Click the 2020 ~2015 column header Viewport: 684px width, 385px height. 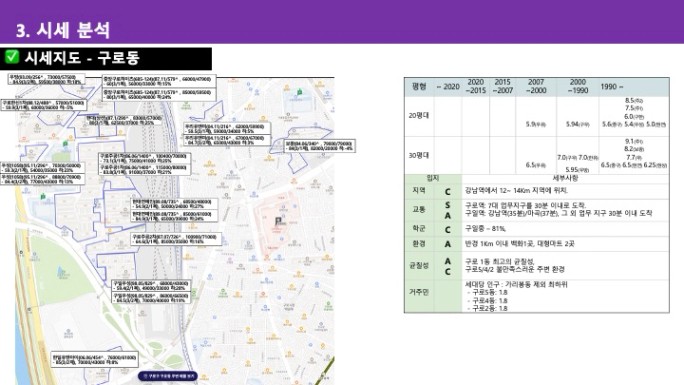pos(475,86)
